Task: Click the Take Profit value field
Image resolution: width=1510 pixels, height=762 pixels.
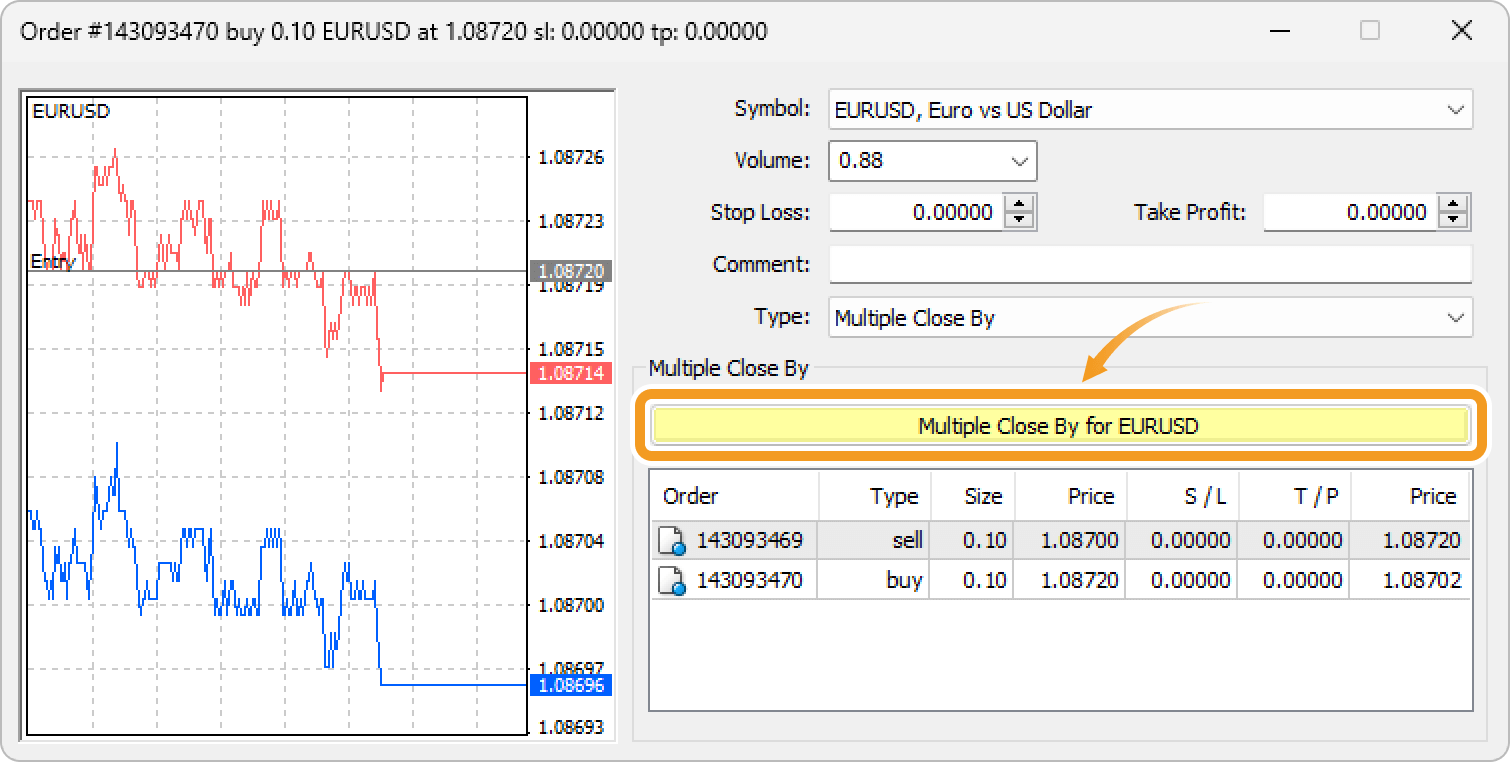Action: [x=1349, y=212]
